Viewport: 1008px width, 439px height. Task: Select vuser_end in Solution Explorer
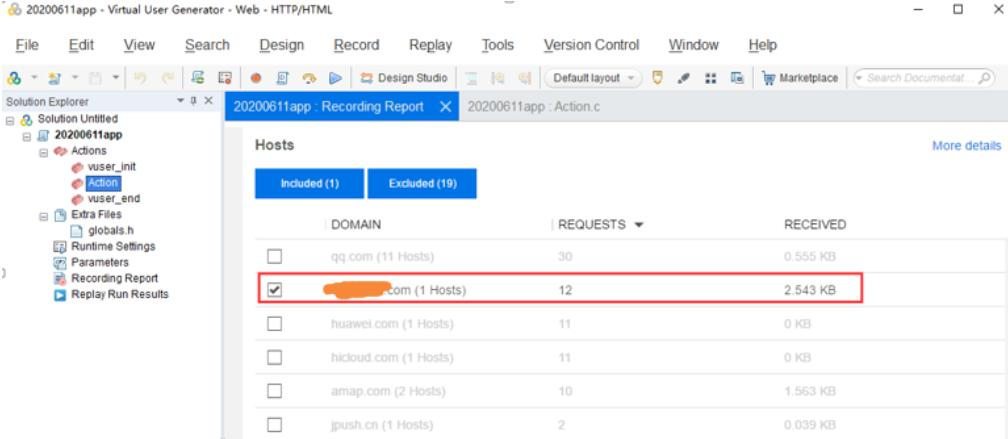(x=113, y=199)
